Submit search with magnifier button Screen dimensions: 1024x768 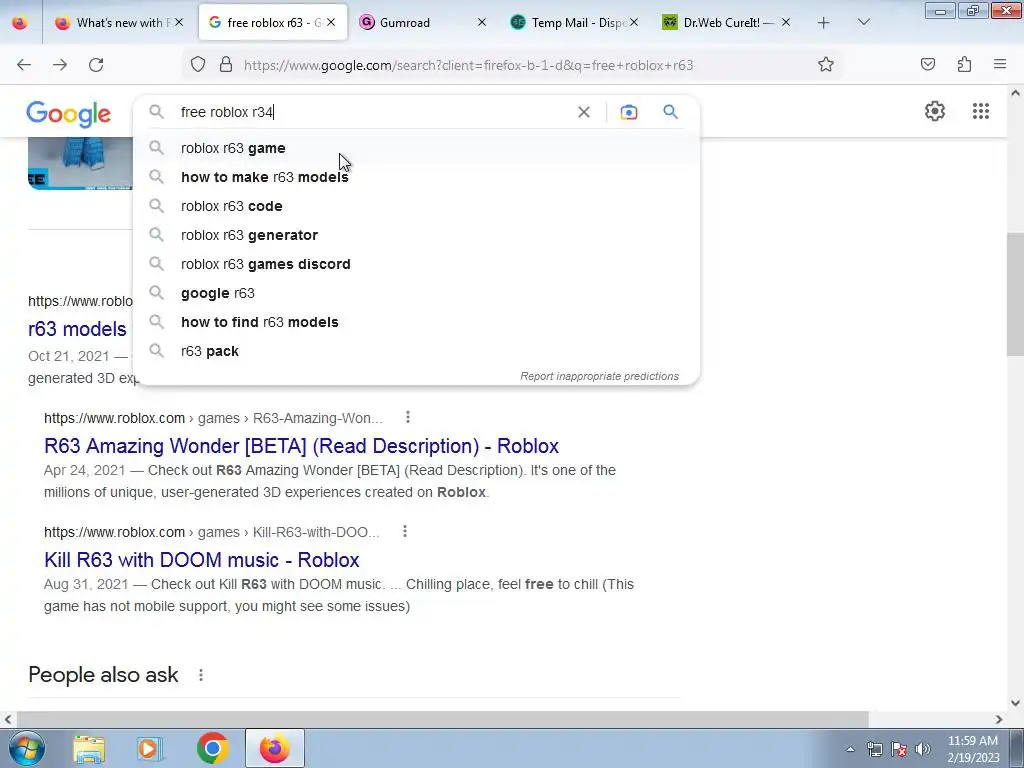[671, 112]
